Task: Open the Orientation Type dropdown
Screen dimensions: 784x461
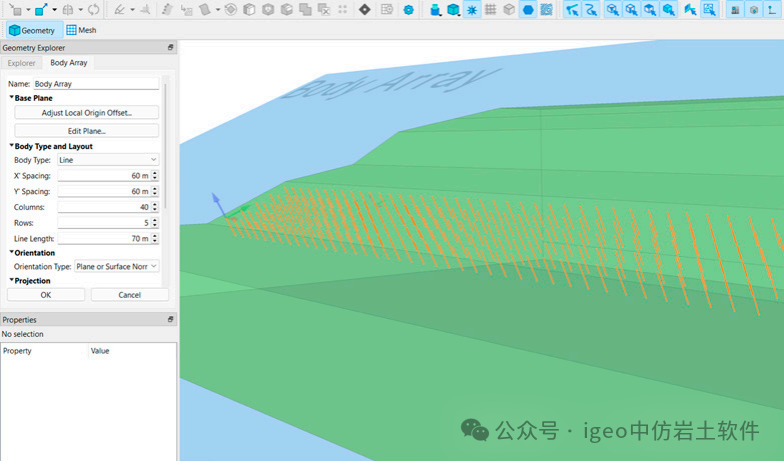Action: [116, 266]
